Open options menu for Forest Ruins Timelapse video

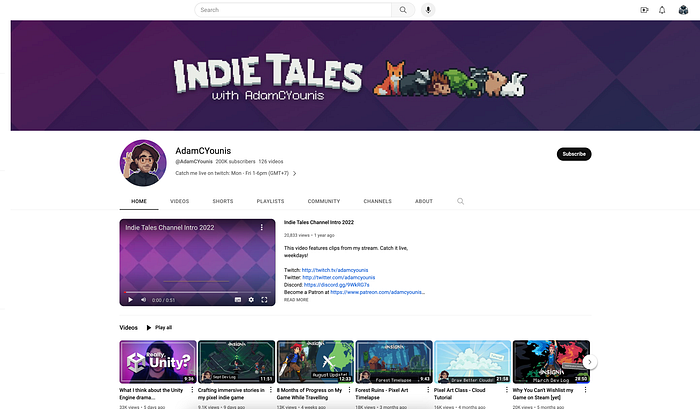point(428,390)
